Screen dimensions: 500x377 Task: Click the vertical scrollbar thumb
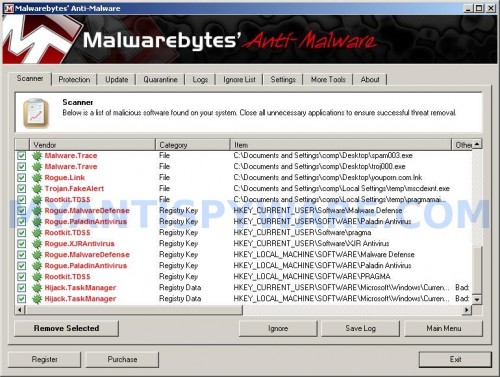coord(477,271)
